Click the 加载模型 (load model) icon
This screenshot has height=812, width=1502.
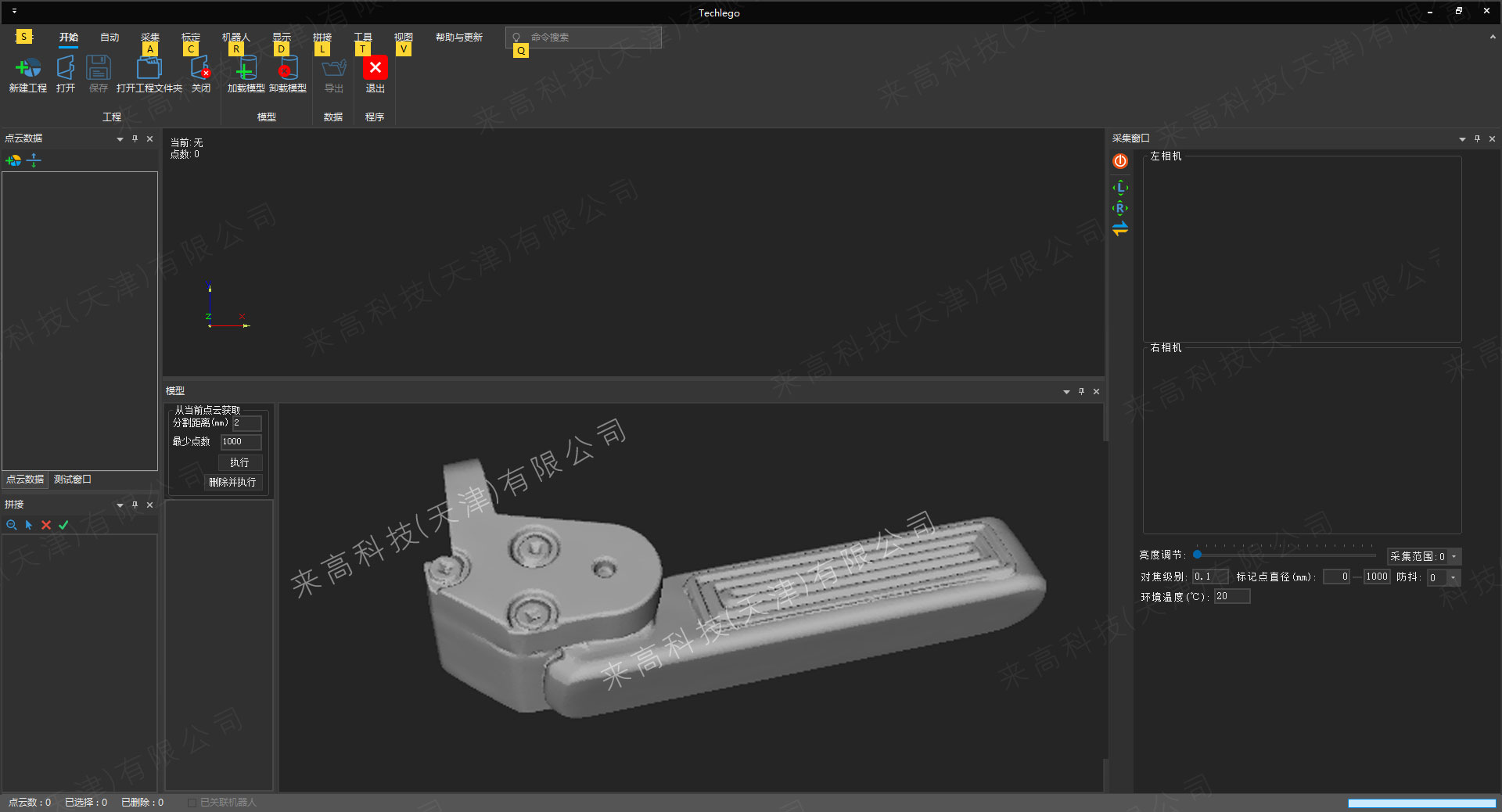point(246,69)
